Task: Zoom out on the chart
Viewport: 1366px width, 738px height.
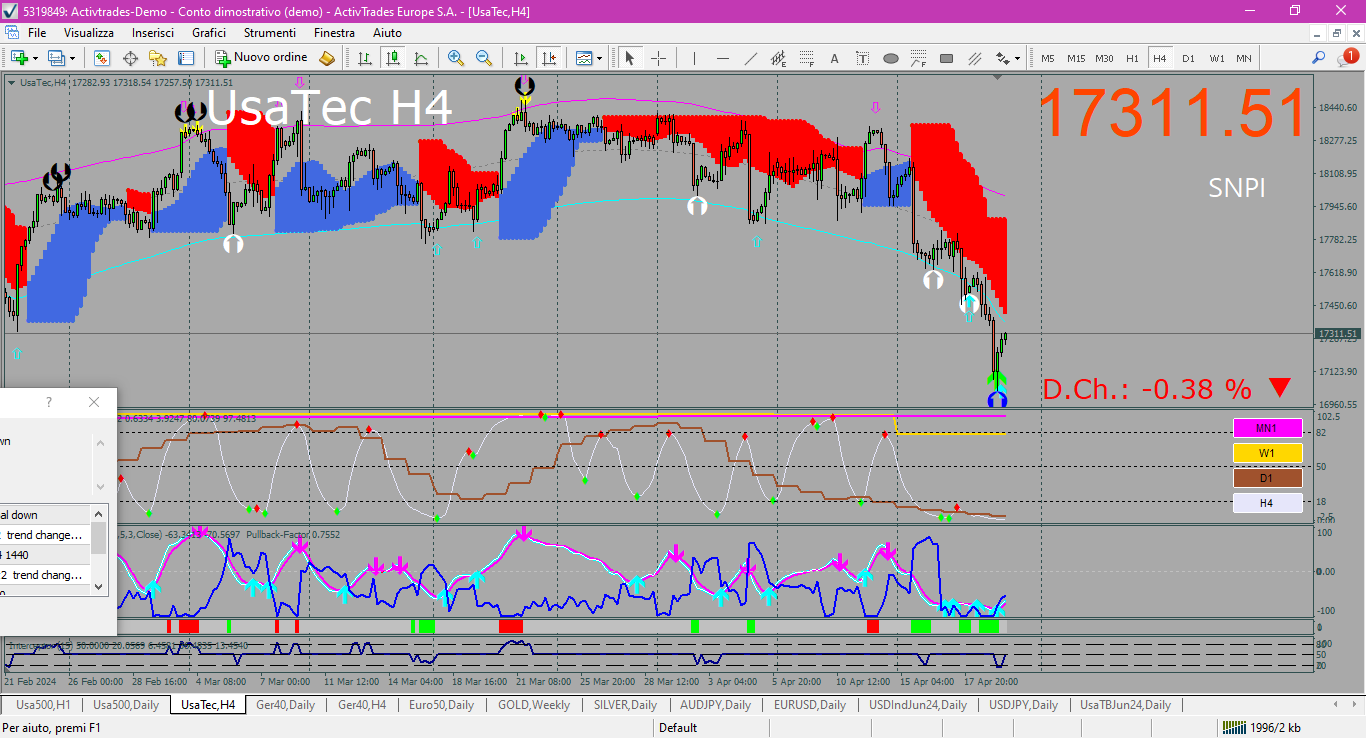Action: tap(484, 58)
